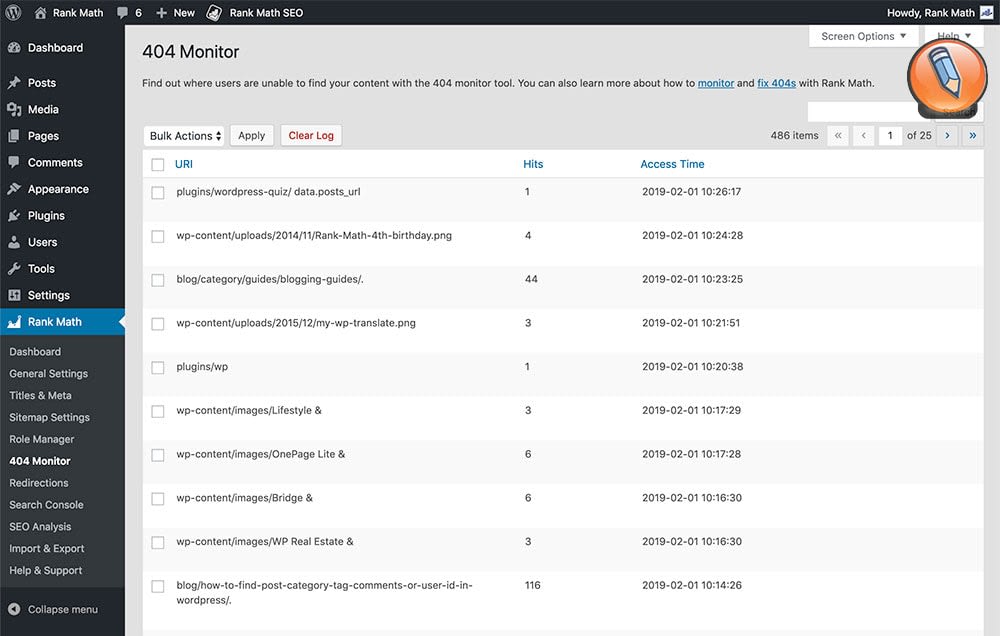1000x636 pixels.
Task: Click the Dashboard gauge icon in sidebar
Action: pyautogui.click(x=14, y=48)
